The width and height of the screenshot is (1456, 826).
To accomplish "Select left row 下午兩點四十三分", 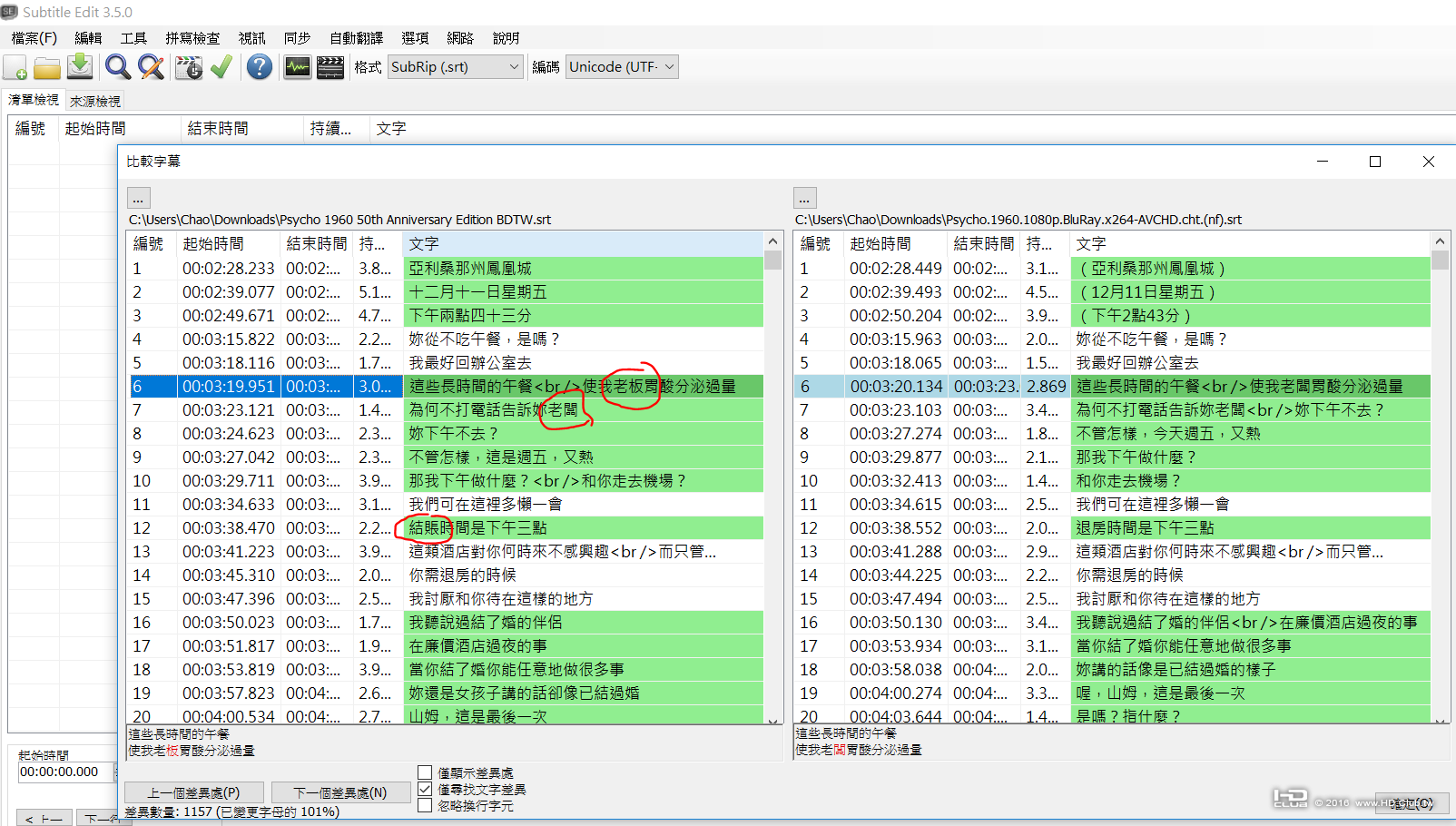I will (x=447, y=316).
